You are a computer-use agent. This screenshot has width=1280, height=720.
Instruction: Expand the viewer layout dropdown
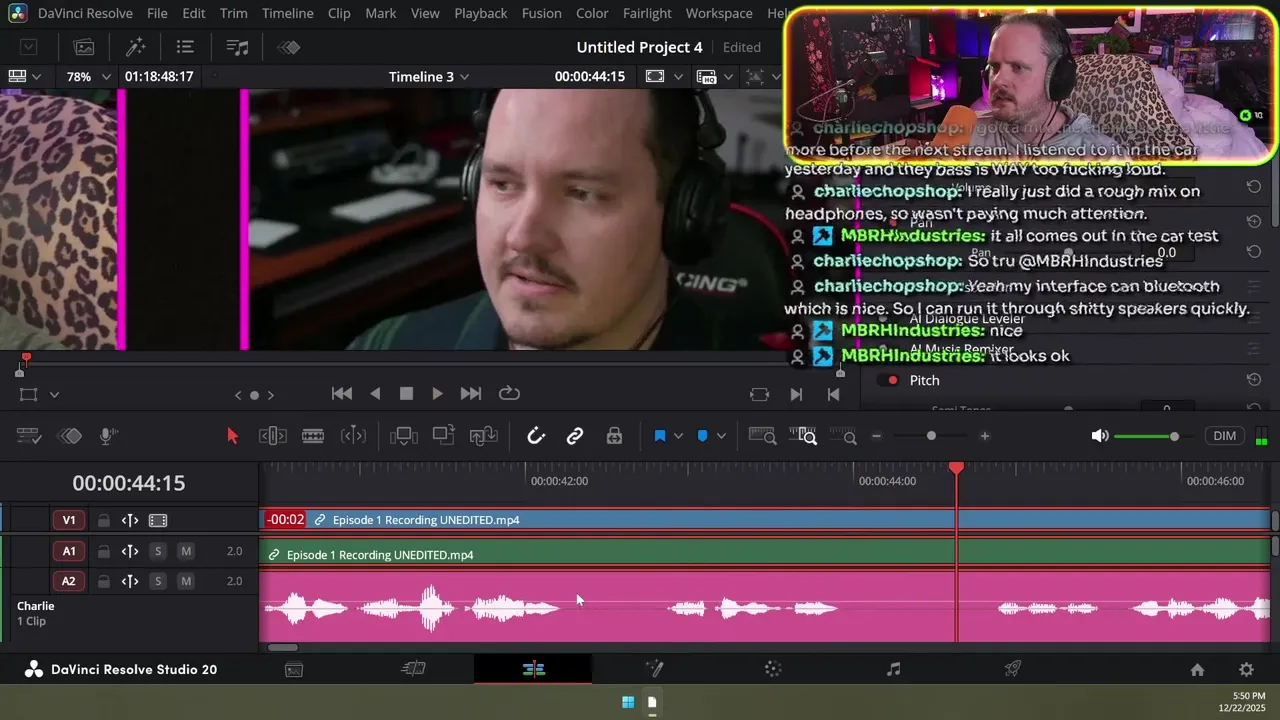pyautogui.click(x=37, y=77)
